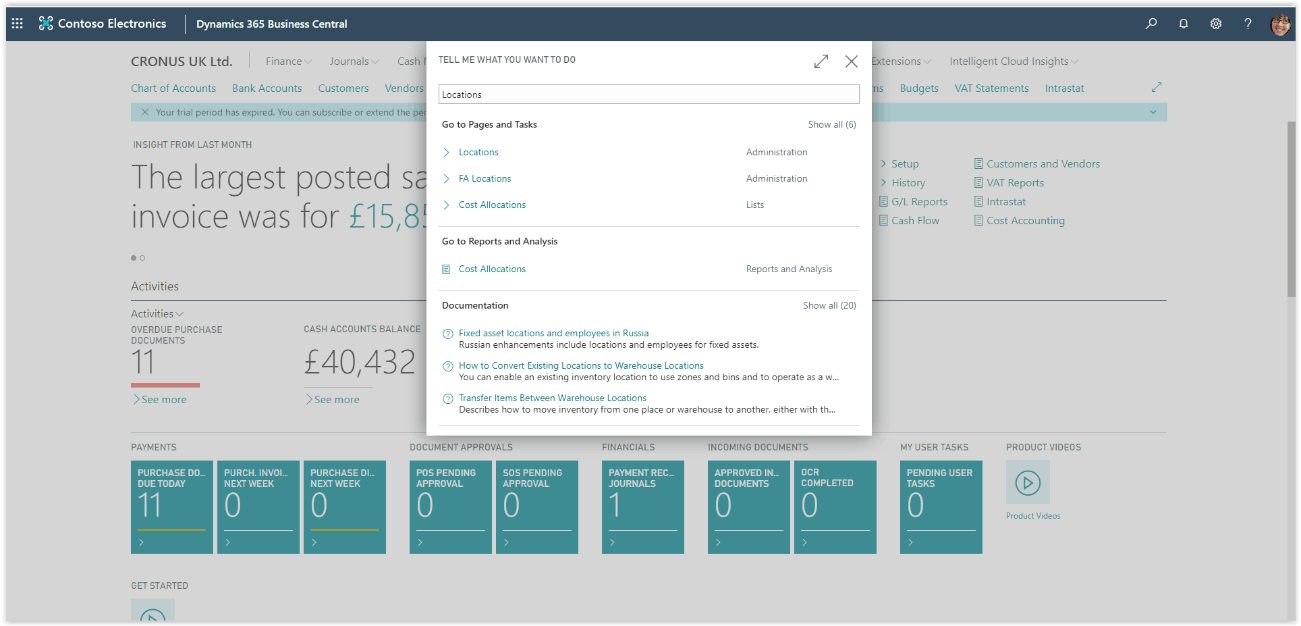Open Transfer Items Between Warehouse Locations article
Viewport: 1301px width, 626px height.
(x=553, y=398)
